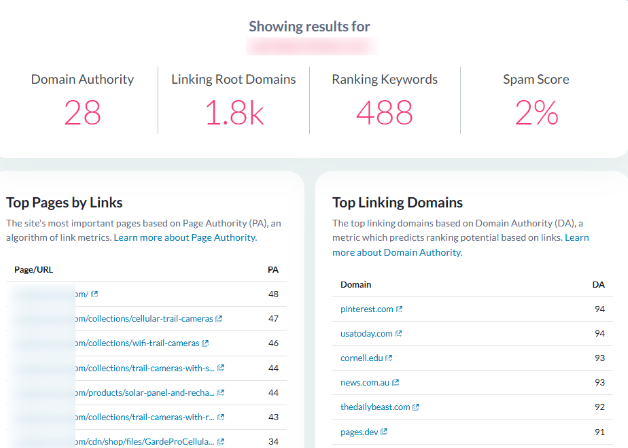Visit the usatoday.com linking domain

point(366,334)
